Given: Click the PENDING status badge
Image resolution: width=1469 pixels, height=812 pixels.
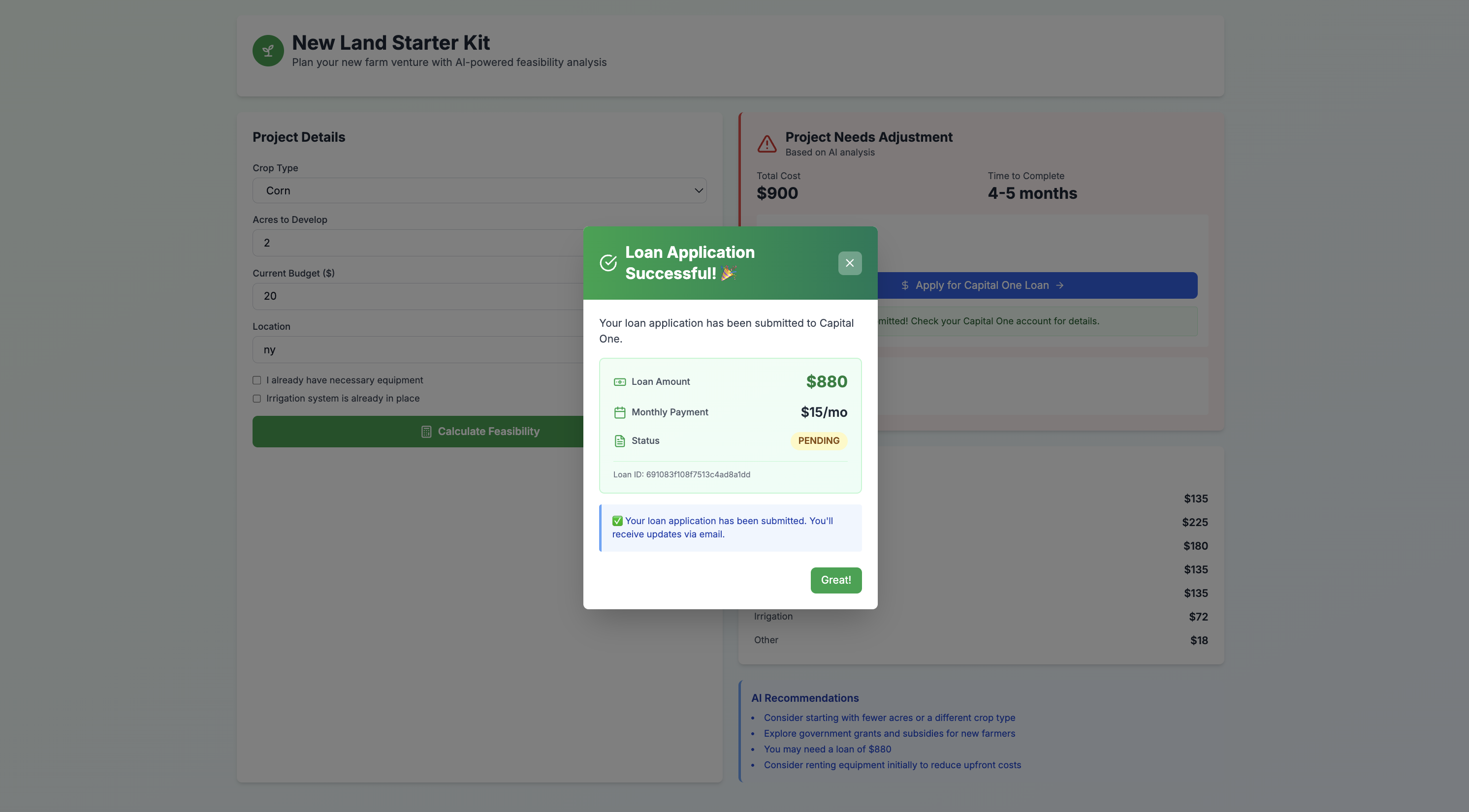Looking at the screenshot, I should point(818,441).
